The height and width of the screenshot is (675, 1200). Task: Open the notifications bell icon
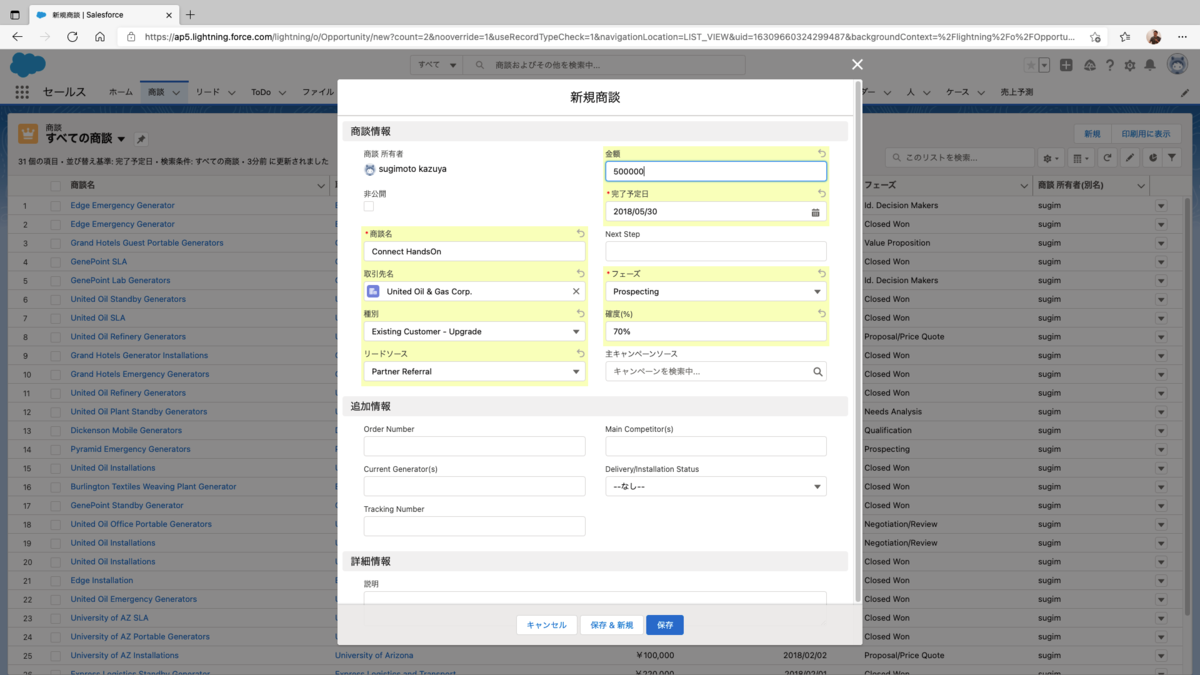tap(1150, 65)
